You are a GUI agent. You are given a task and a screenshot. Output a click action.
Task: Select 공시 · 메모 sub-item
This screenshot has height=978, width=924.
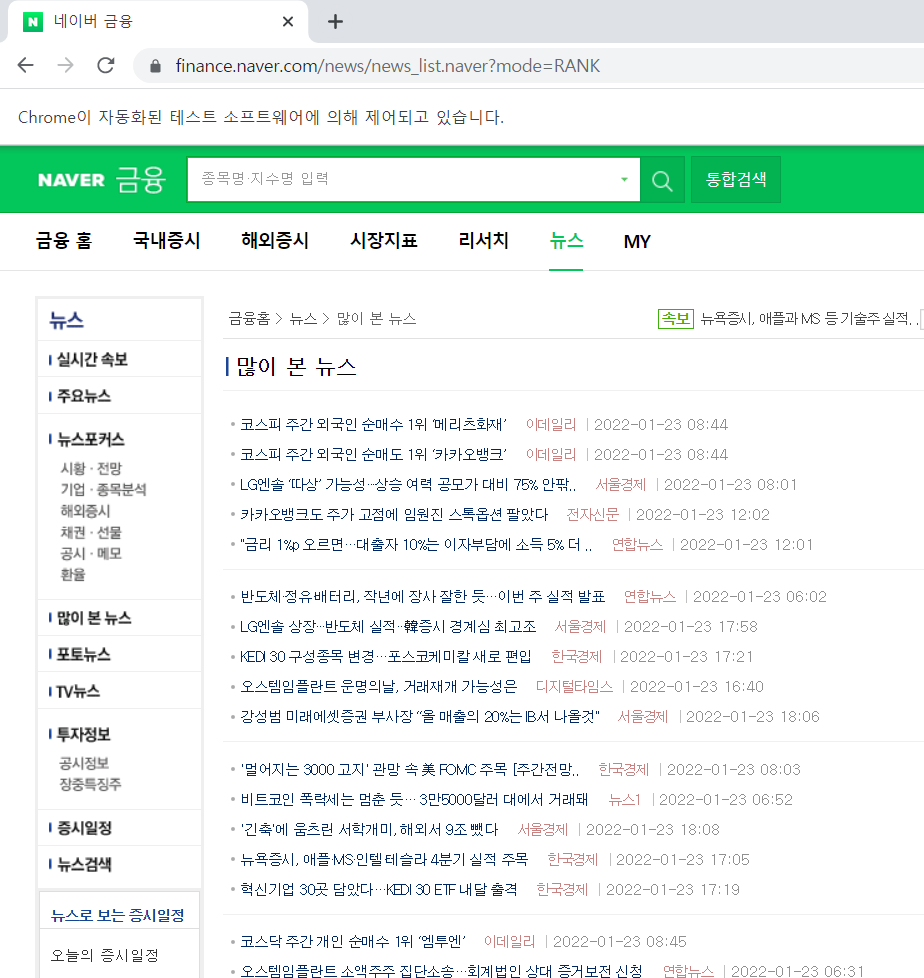point(91,553)
